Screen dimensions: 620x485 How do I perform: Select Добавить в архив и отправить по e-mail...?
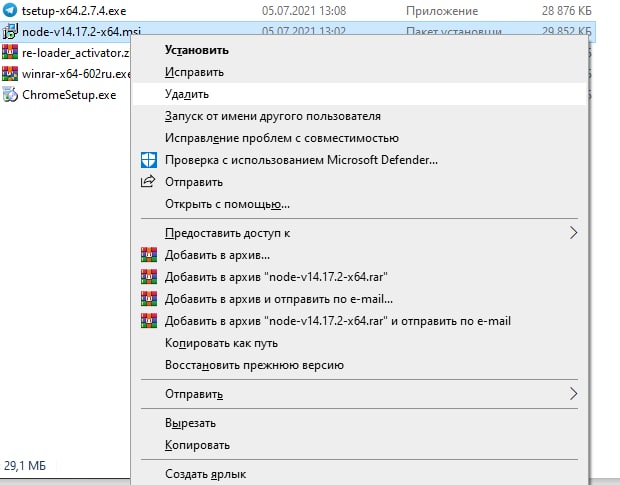(x=359, y=299)
